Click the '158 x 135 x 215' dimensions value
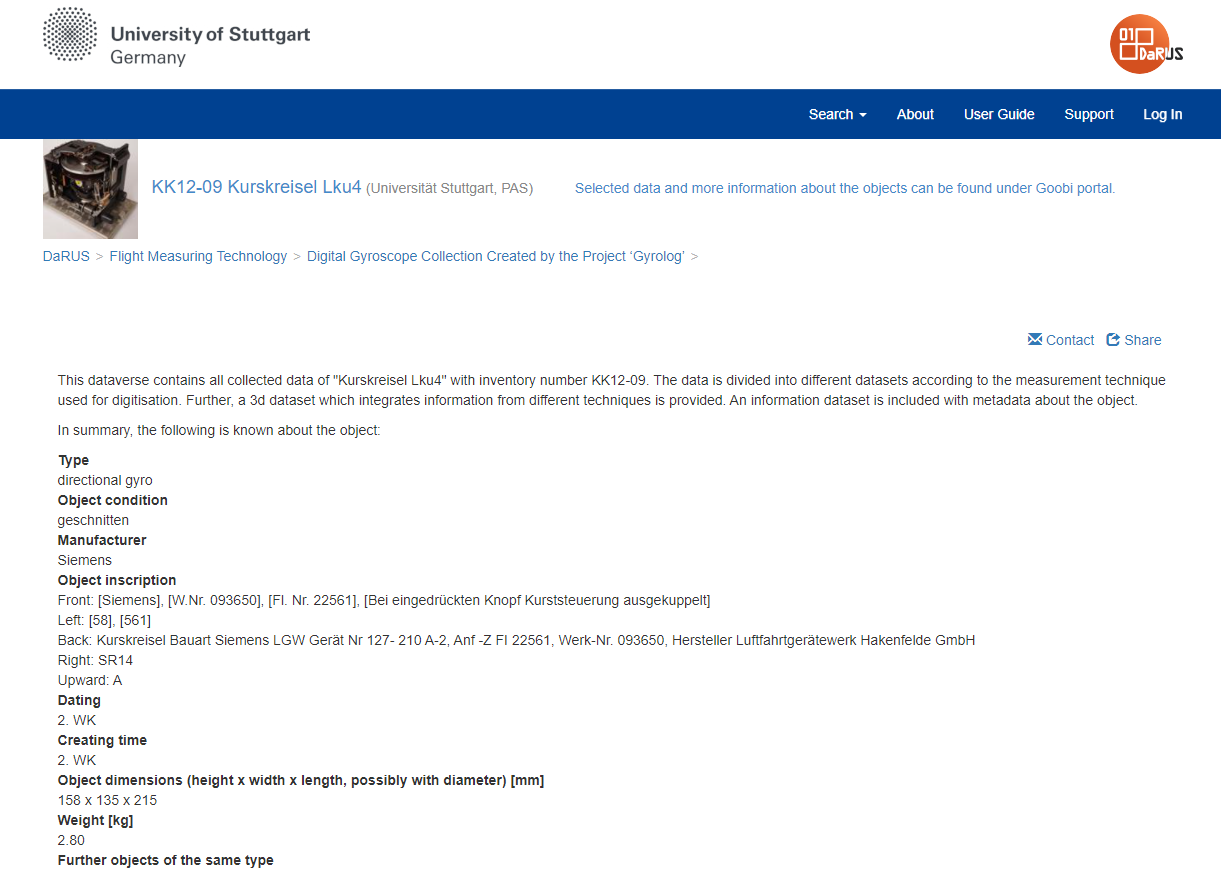Viewport: 1221px width, 872px height. [107, 800]
